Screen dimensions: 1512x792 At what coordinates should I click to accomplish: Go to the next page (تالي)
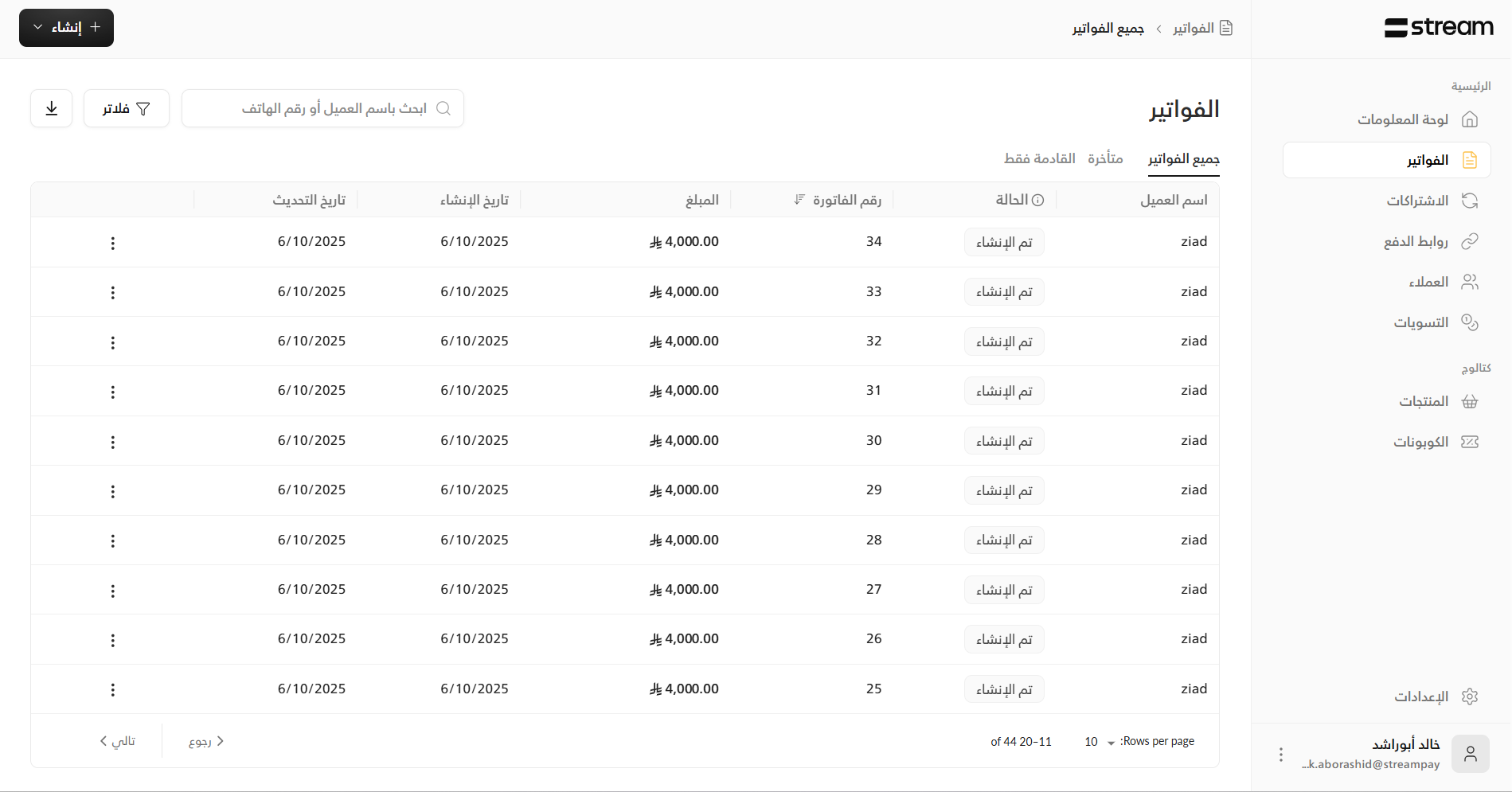(x=118, y=741)
